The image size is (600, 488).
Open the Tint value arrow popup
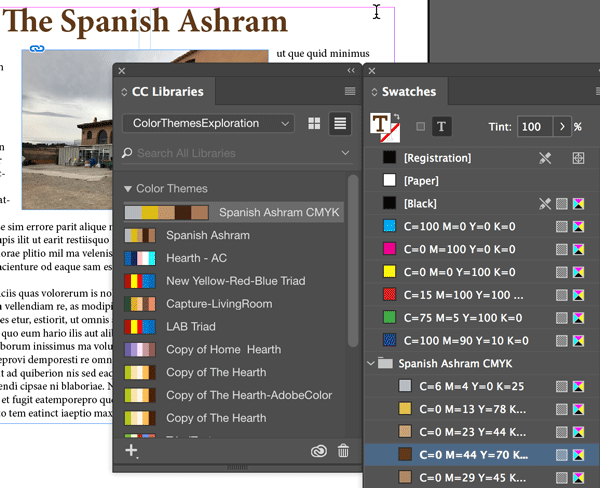(563, 127)
